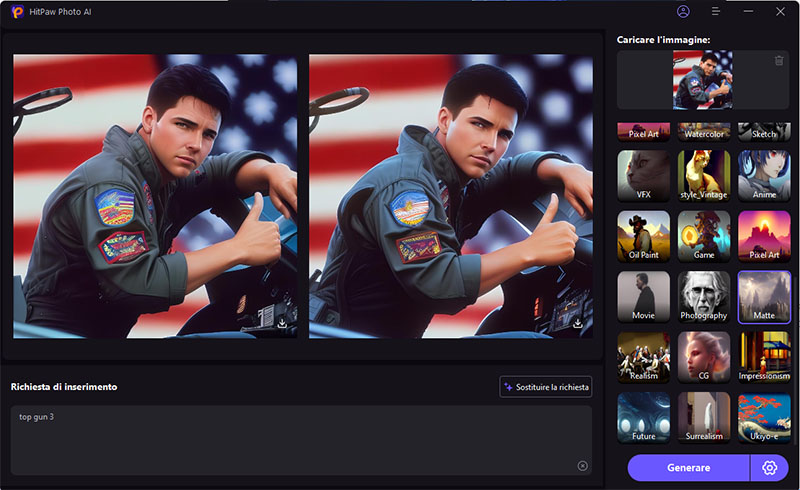This screenshot has height=490, width=800.
Task: Click the prompt text input field
Action: coord(290,438)
